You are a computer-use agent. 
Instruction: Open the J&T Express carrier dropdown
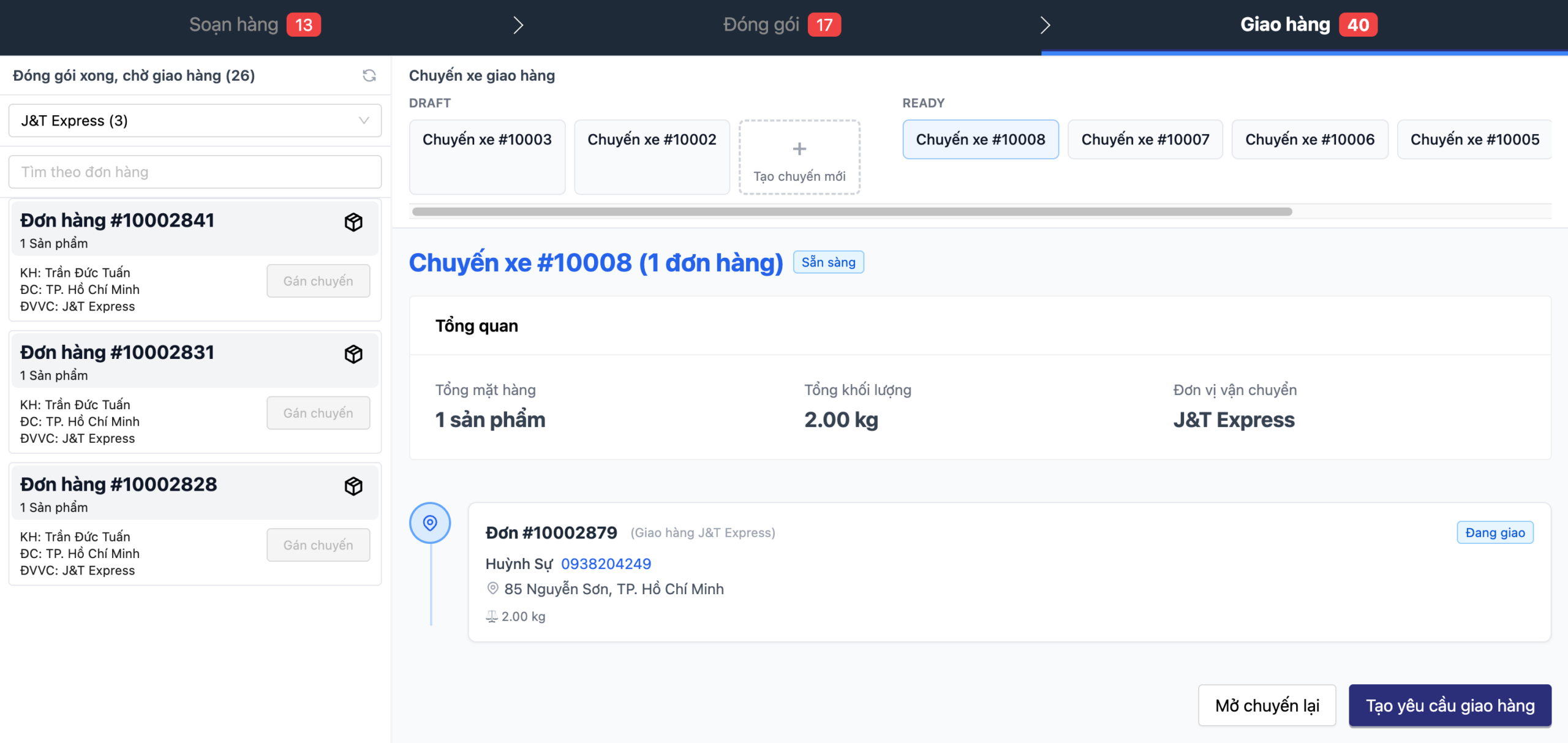[x=195, y=121]
